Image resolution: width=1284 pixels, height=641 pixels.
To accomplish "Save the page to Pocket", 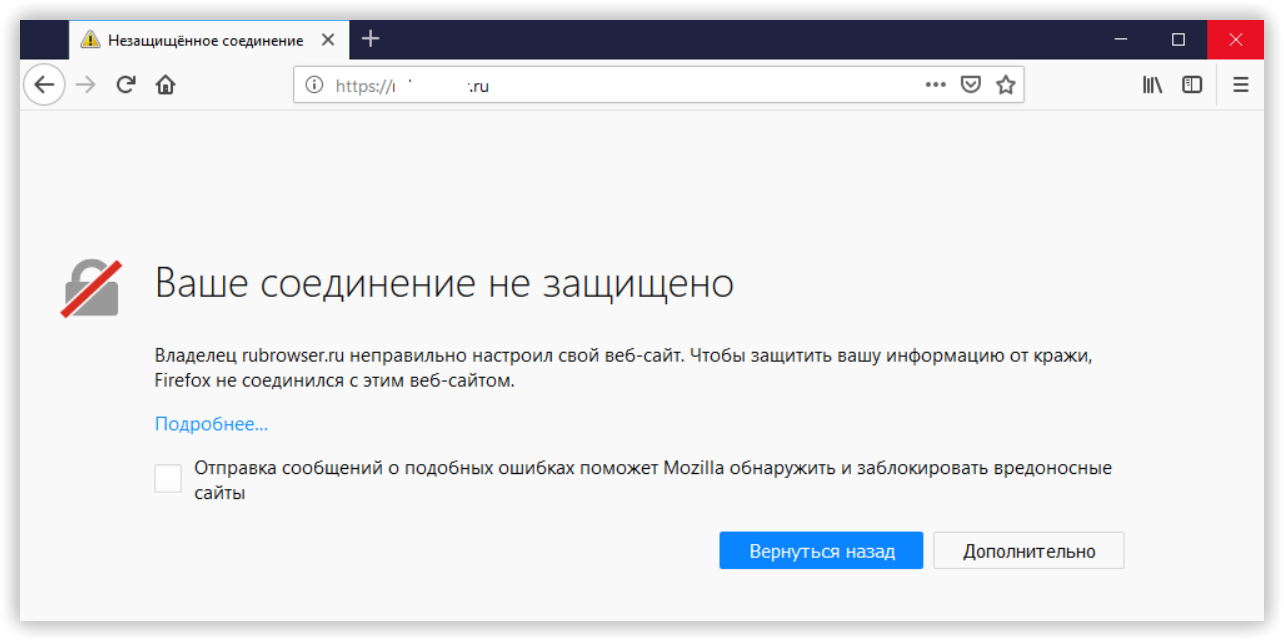I will tap(970, 85).
